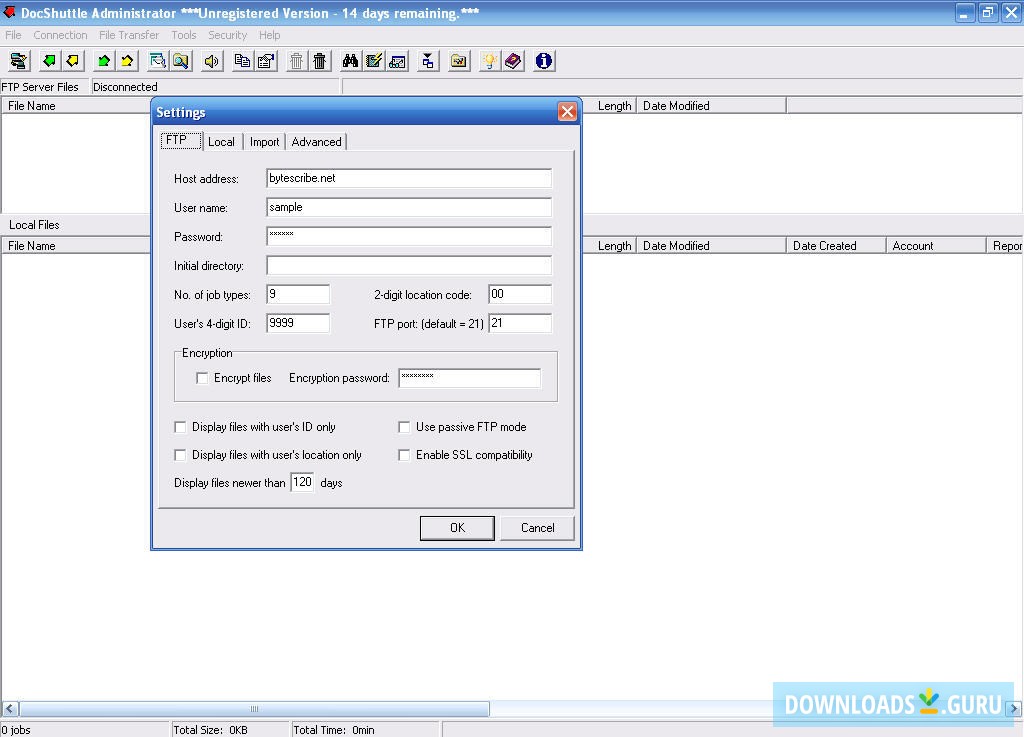Image resolution: width=1024 pixels, height=737 pixels.
Task: Click the 2-digit location code field
Action: (520, 294)
